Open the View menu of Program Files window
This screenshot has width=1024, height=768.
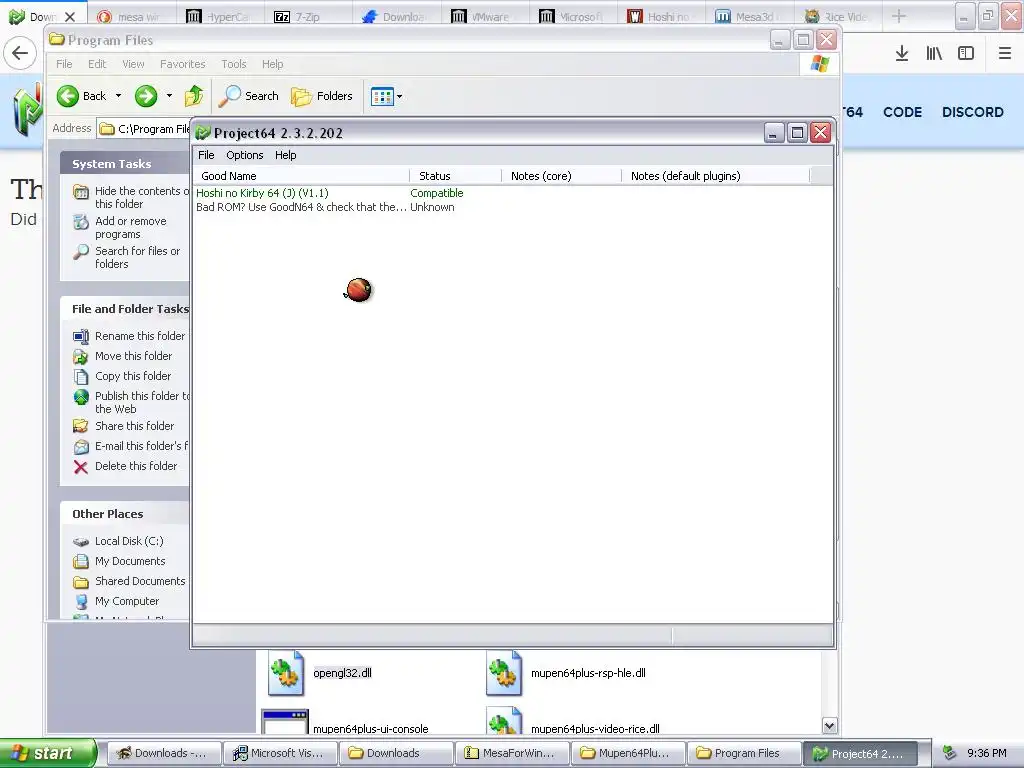[x=133, y=64]
